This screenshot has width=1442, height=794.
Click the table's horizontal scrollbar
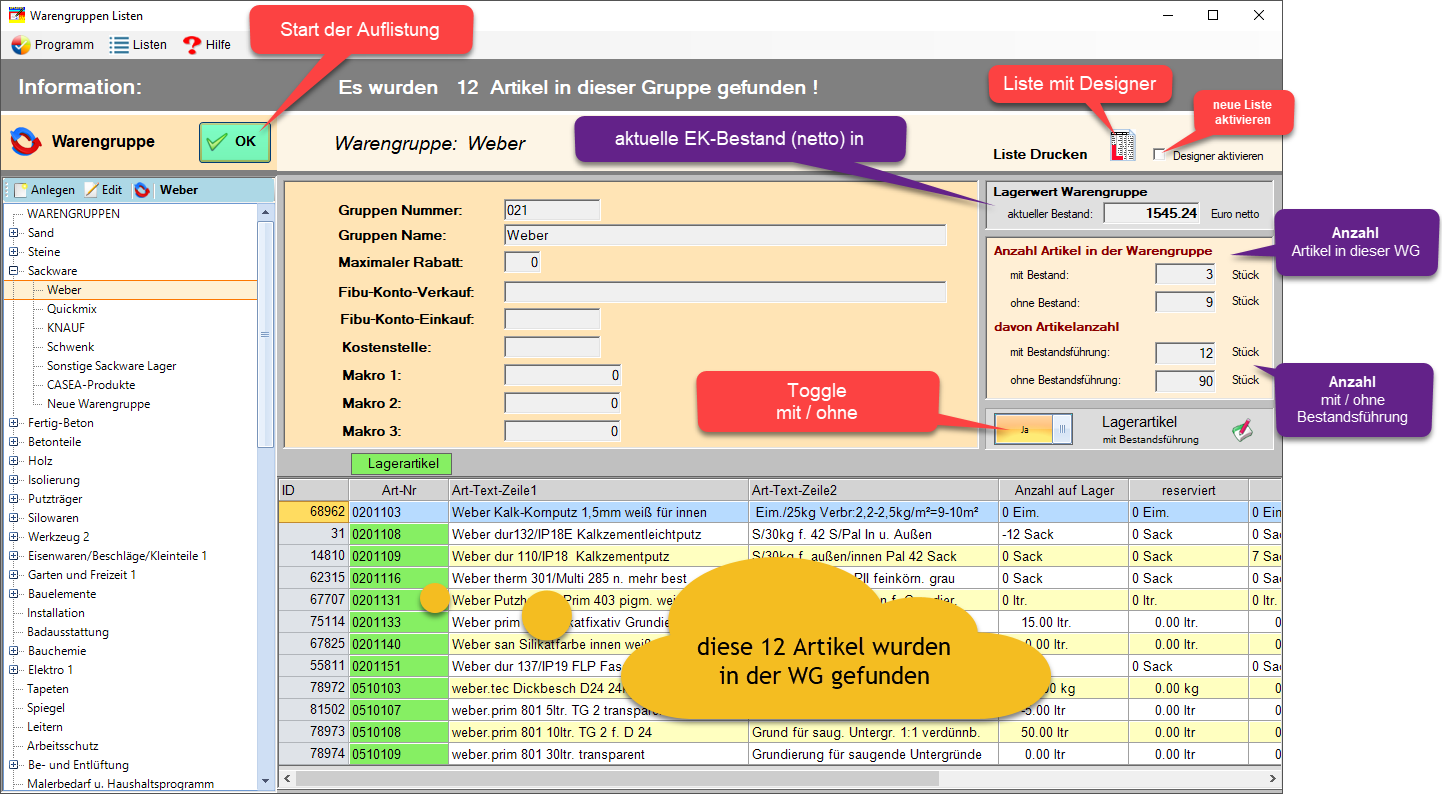(x=617, y=778)
